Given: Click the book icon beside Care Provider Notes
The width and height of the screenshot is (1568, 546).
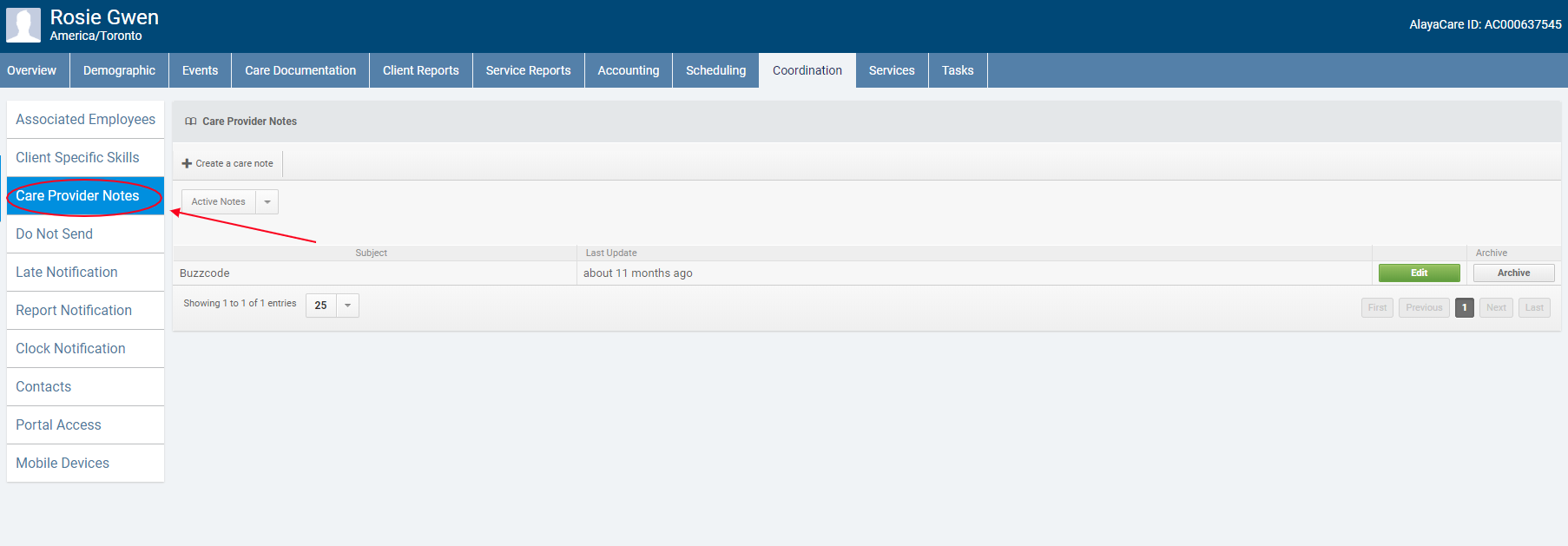Looking at the screenshot, I should [191, 122].
